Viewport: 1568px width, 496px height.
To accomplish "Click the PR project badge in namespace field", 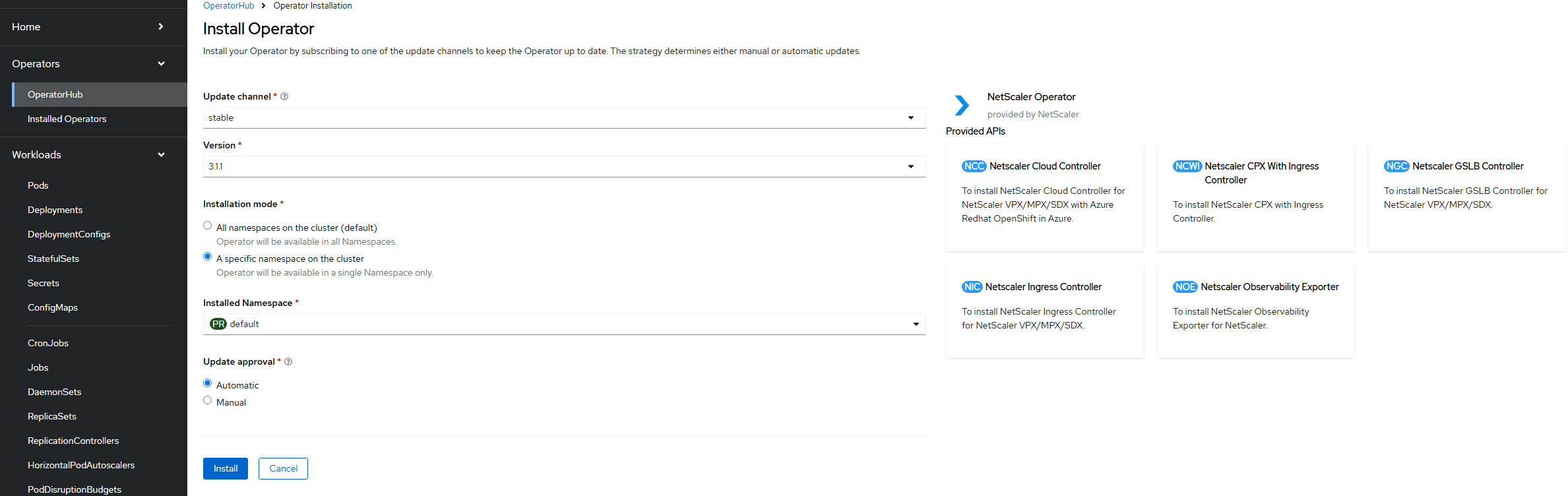I will point(218,324).
